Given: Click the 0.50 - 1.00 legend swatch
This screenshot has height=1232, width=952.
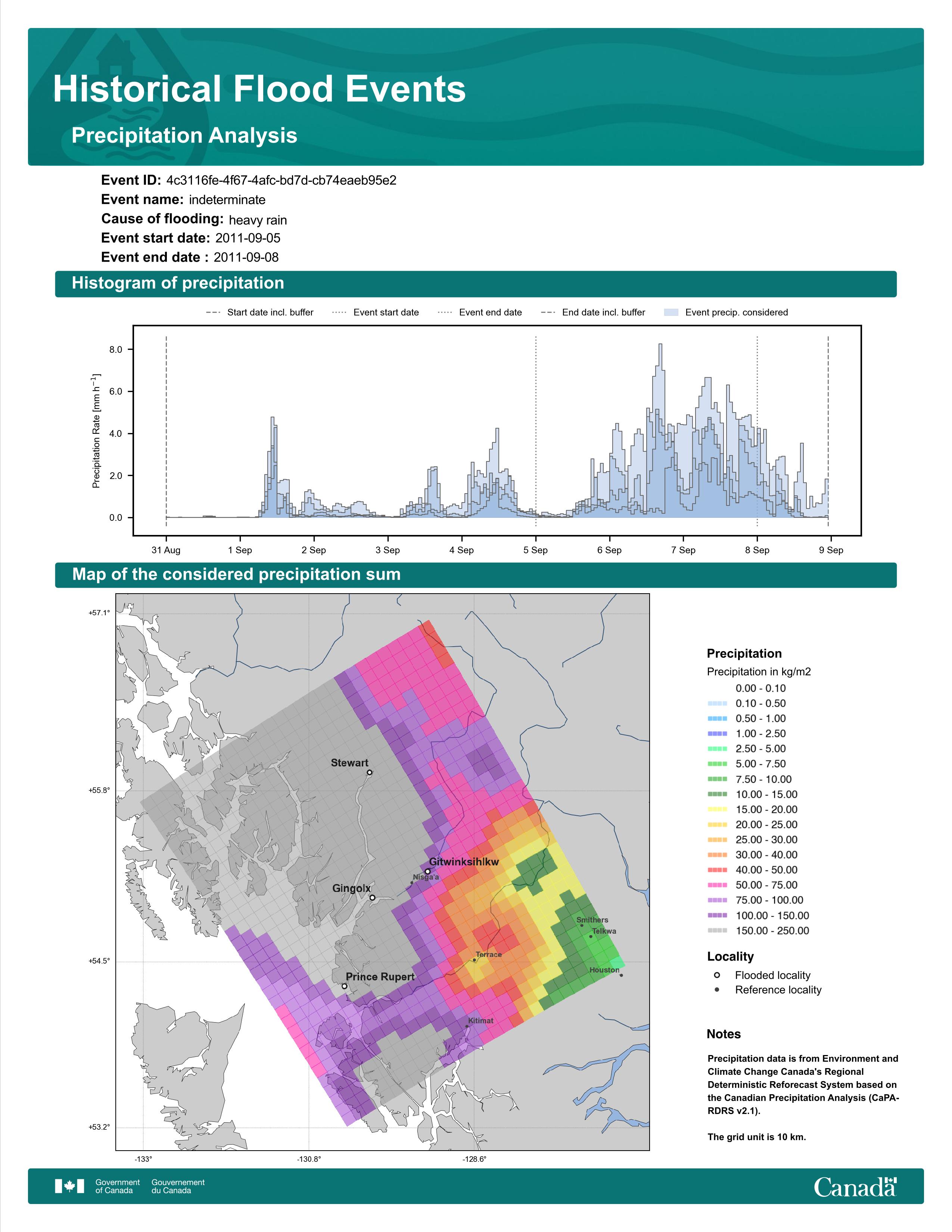Looking at the screenshot, I should (x=717, y=719).
